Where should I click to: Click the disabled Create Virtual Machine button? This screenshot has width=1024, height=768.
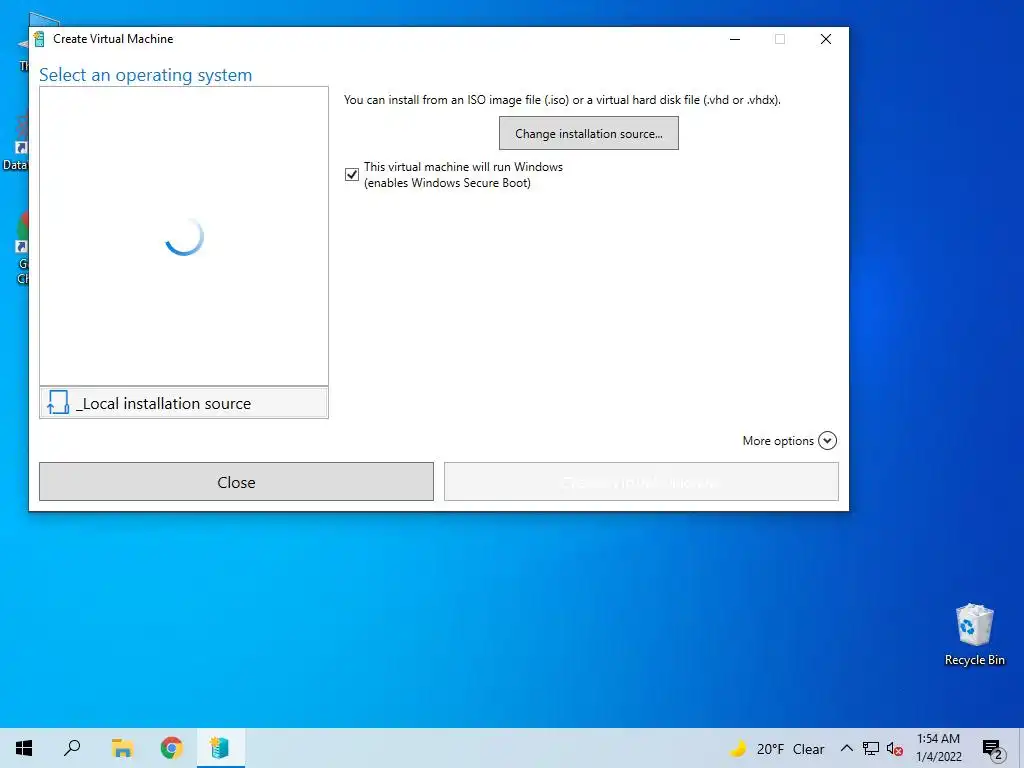641,482
